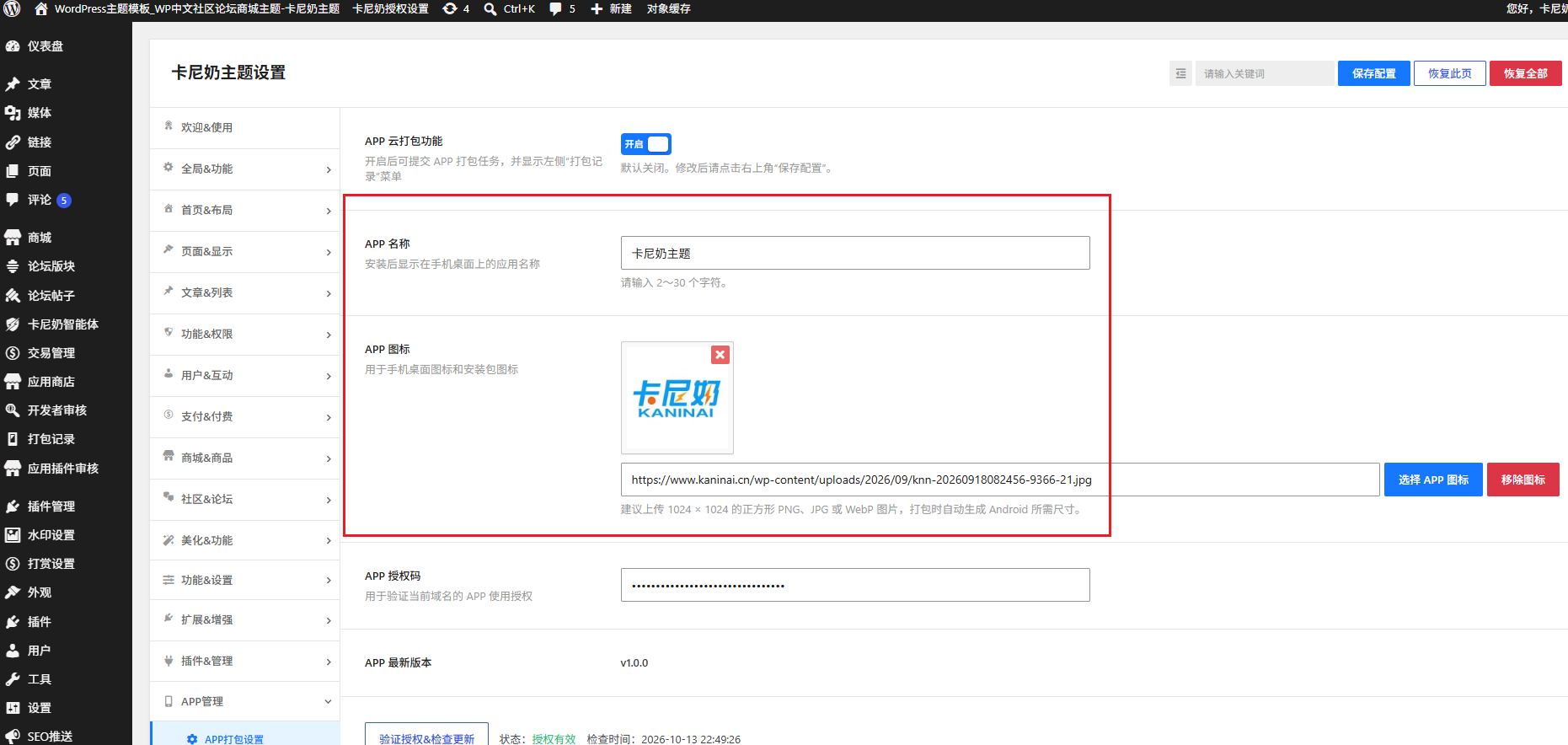Click the 仪表盘 dashboard icon

[13, 46]
